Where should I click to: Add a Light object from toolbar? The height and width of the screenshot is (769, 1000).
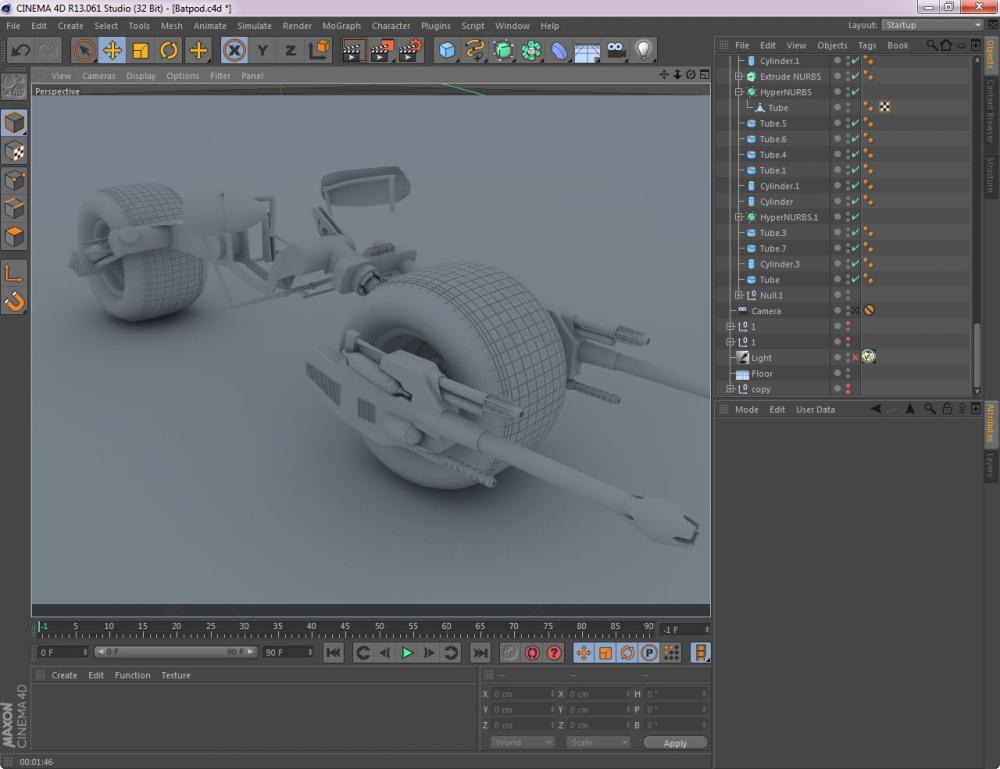(x=644, y=50)
